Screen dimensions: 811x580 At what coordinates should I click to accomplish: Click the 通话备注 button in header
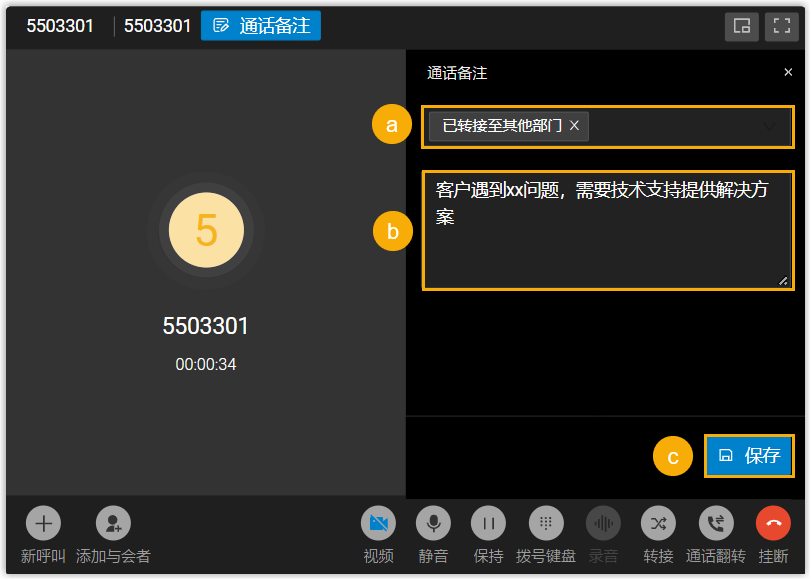[261, 26]
